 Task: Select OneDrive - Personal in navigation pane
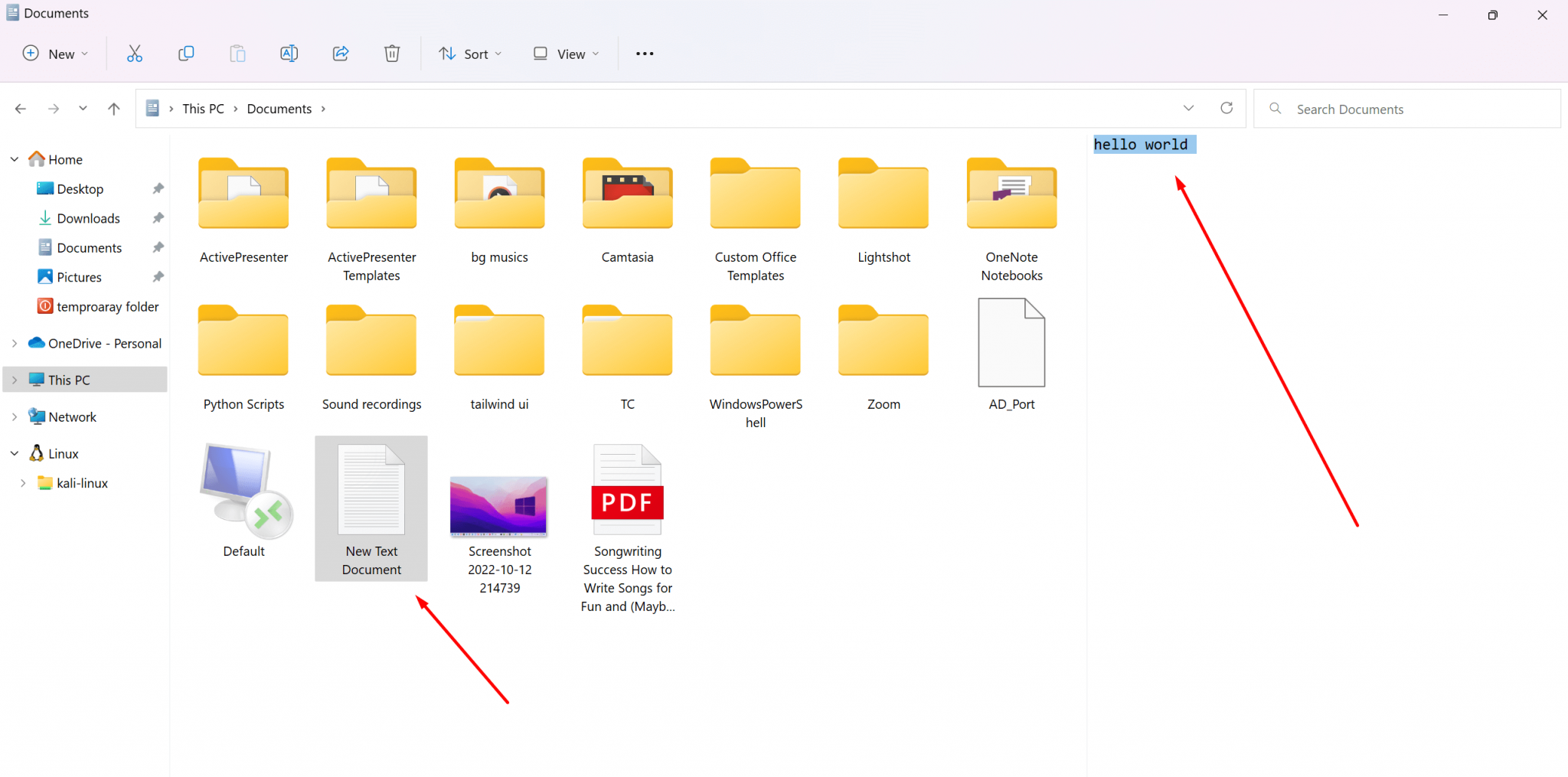click(x=95, y=344)
